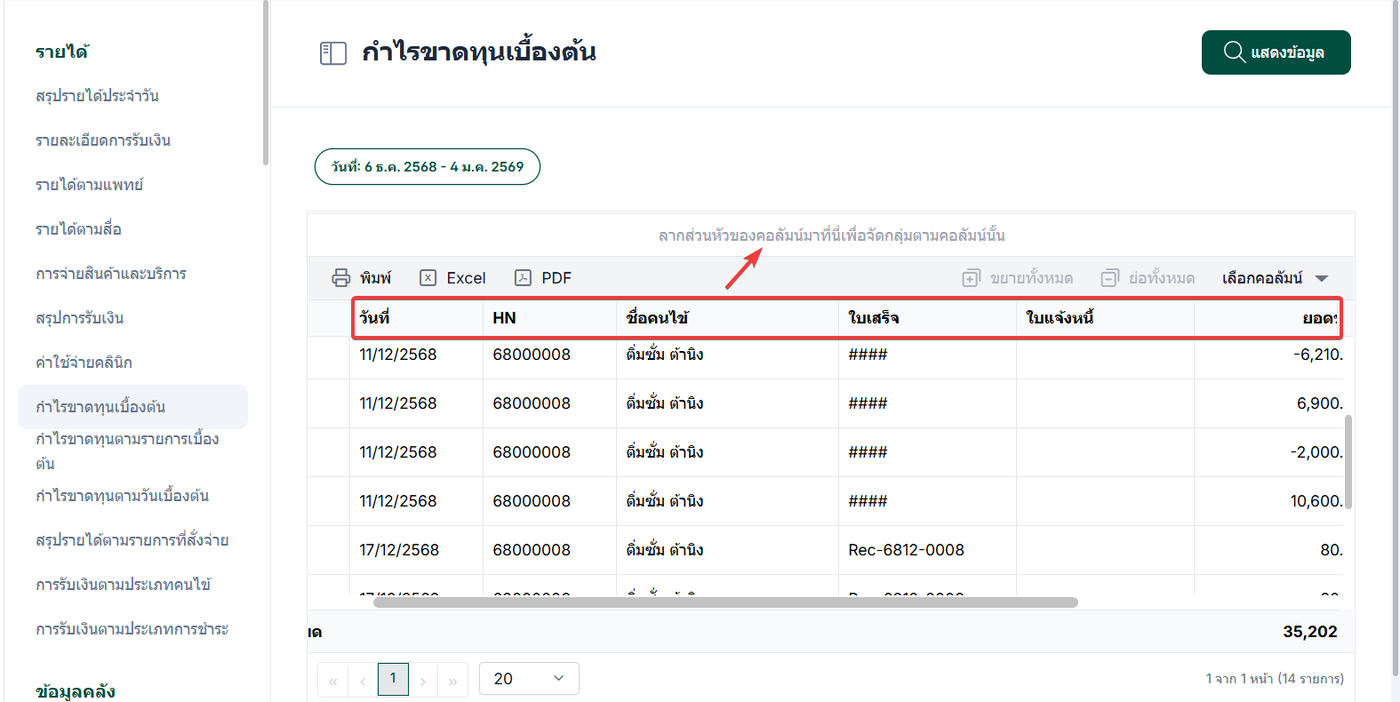Click the expand all (ขยายทั้งหมด) icon
Image resolution: width=1400 pixels, height=702 pixels.
point(971,278)
